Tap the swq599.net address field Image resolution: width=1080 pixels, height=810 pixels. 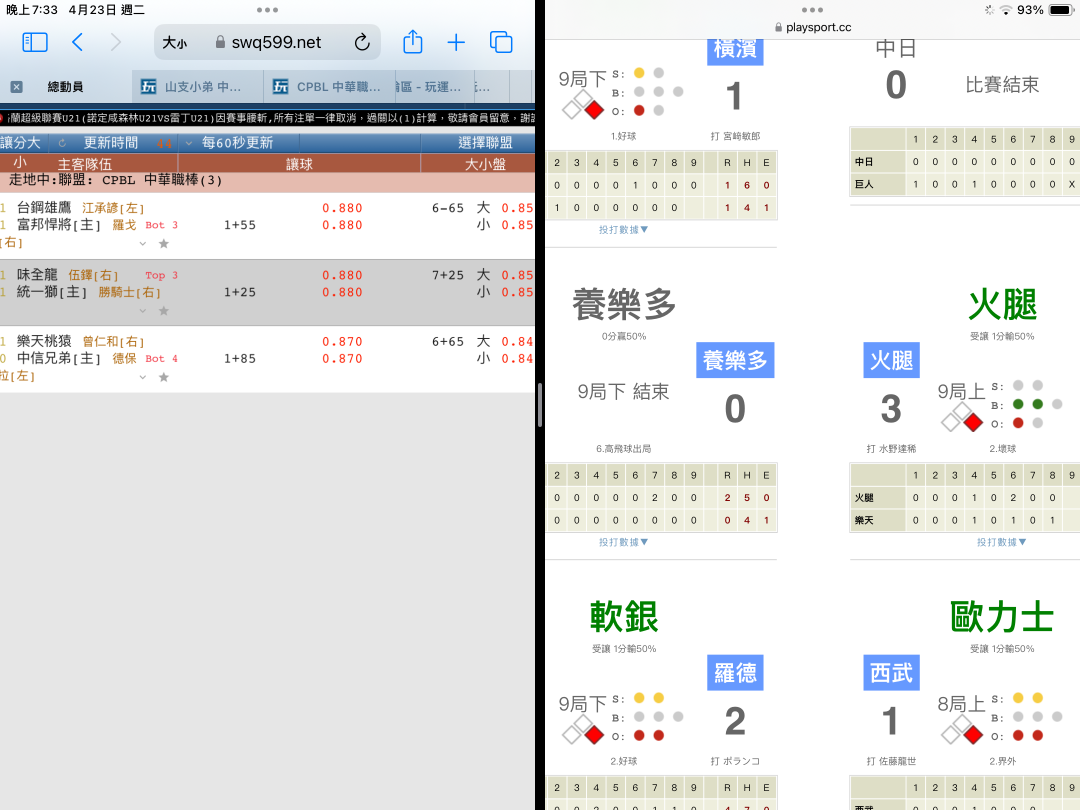tap(267, 43)
